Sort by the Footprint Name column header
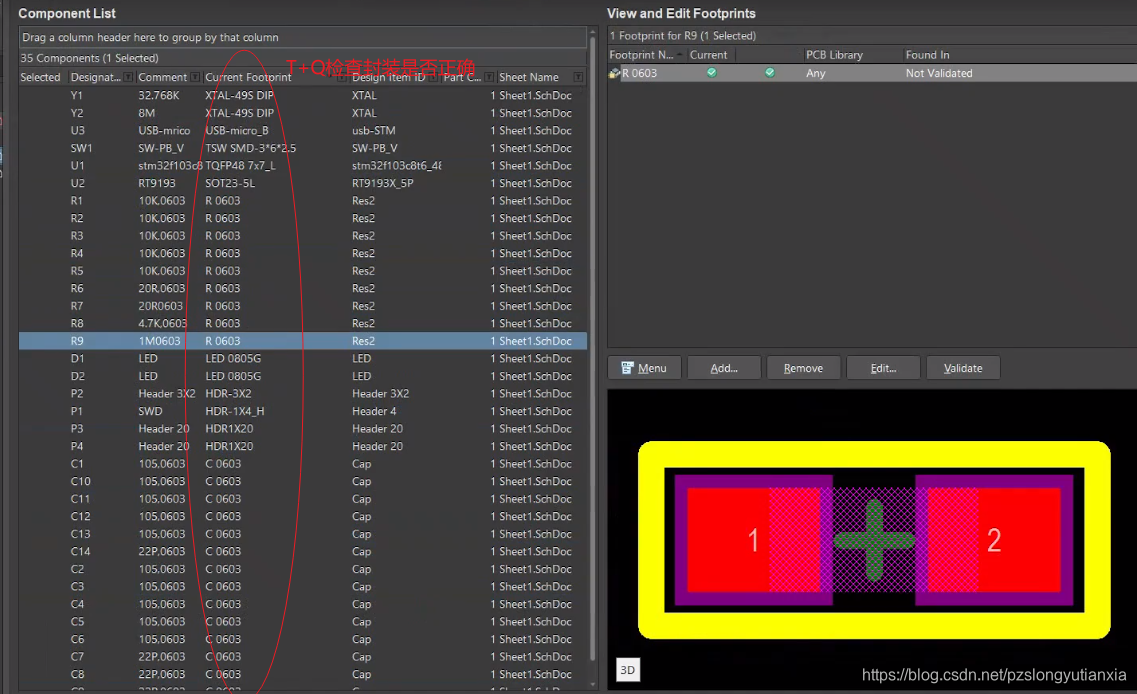The width and height of the screenshot is (1137, 694). point(642,54)
